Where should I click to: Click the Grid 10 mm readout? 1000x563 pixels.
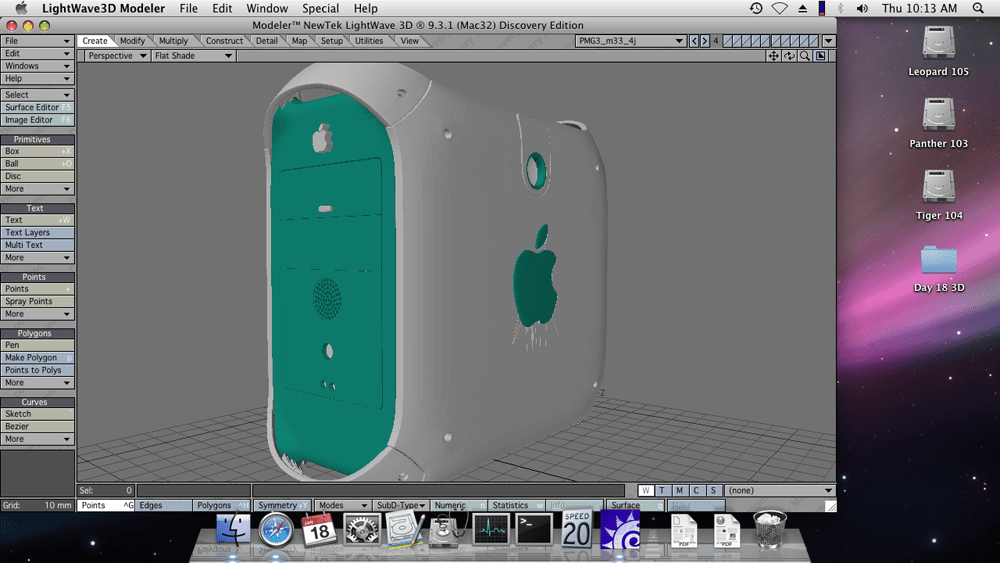coord(37,505)
